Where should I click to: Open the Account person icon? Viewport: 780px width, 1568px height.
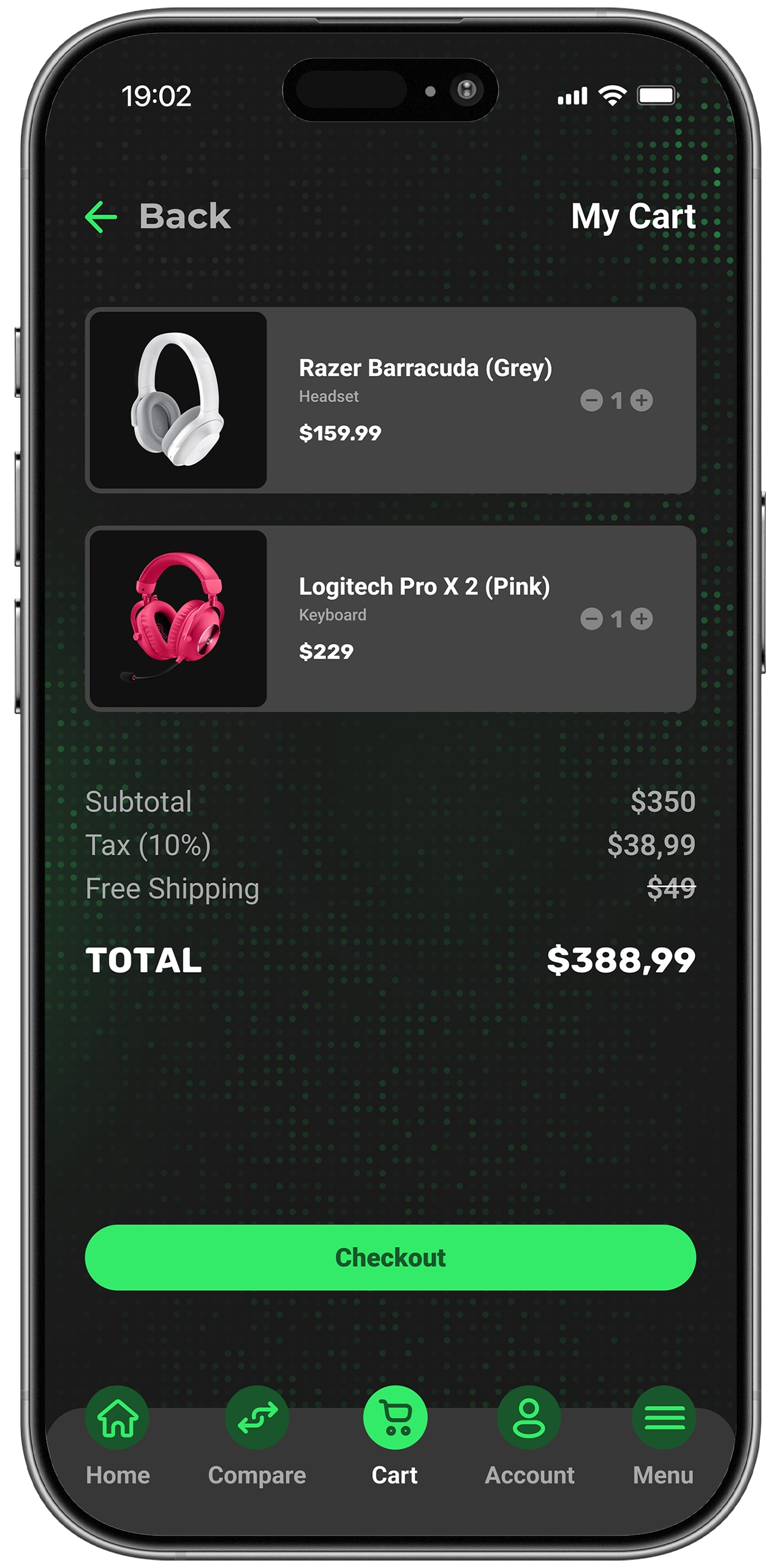pyautogui.click(x=529, y=1417)
